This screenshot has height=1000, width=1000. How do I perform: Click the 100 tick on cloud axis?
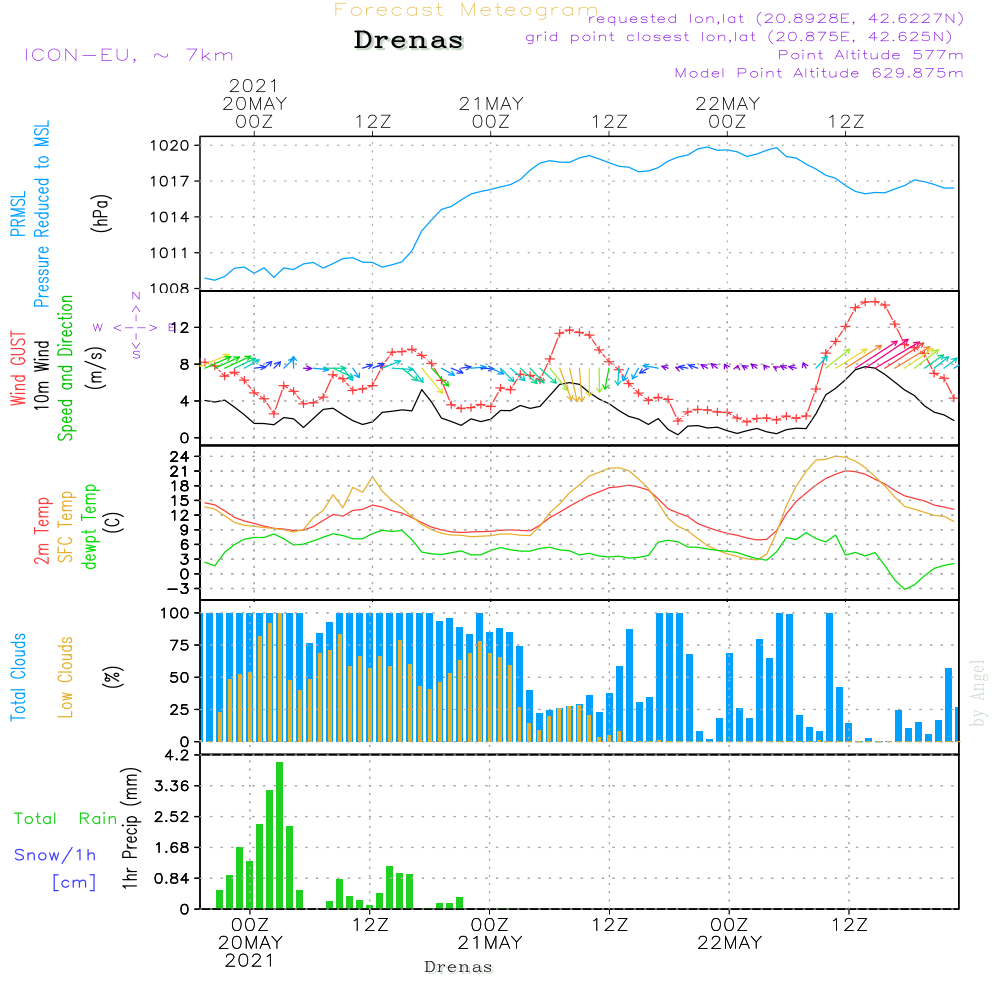coord(175,613)
